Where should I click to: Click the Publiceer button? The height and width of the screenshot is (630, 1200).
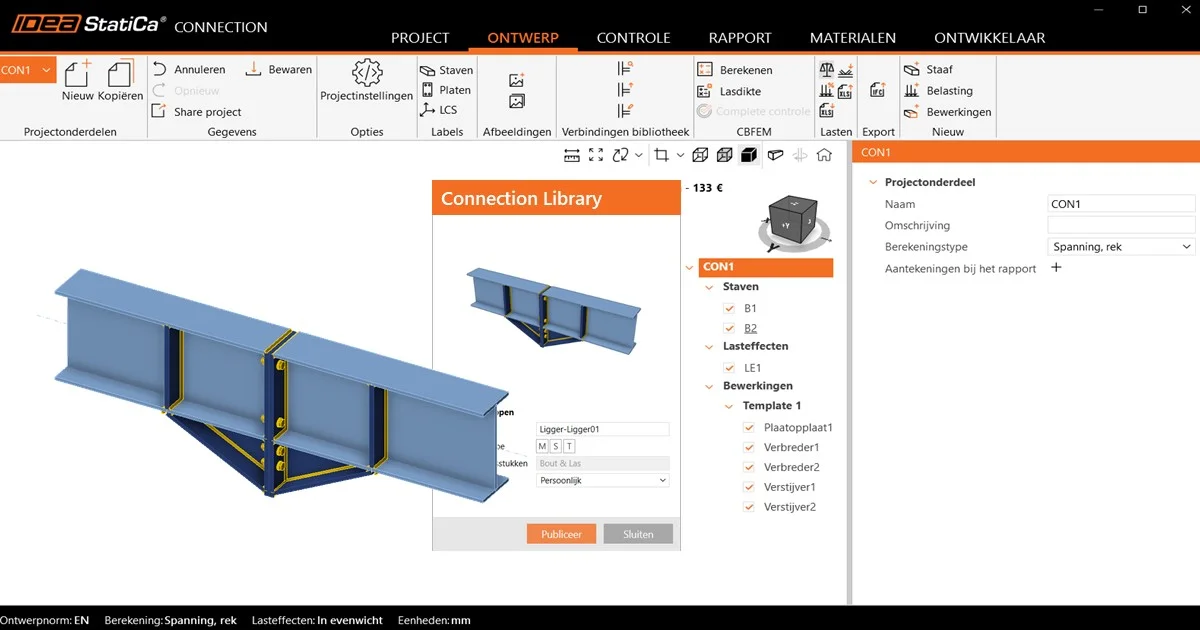point(561,534)
